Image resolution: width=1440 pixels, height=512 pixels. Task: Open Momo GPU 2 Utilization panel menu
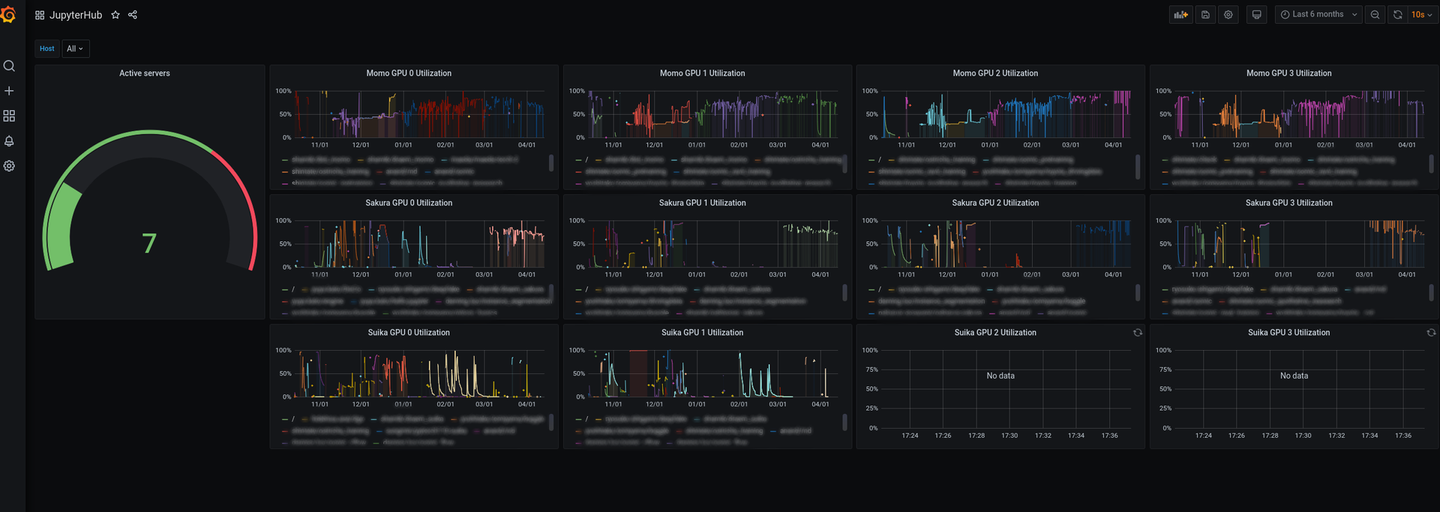pyautogui.click(x=995, y=73)
